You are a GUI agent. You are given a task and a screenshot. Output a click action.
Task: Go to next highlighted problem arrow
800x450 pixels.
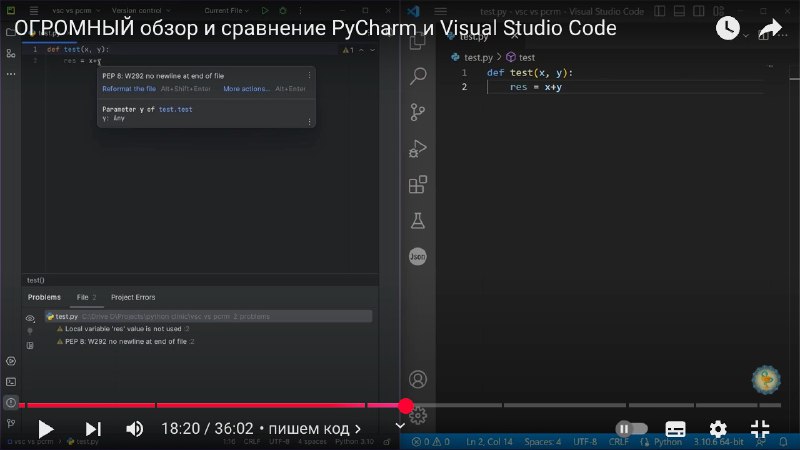pyautogui.click(x=372, y=50)
